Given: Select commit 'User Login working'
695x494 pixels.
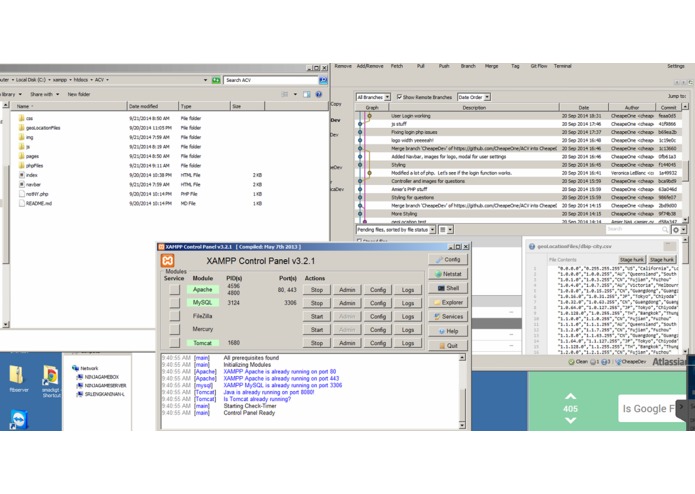Looking at the screenshot, I should pyautogui.click(x=517, y=116).
